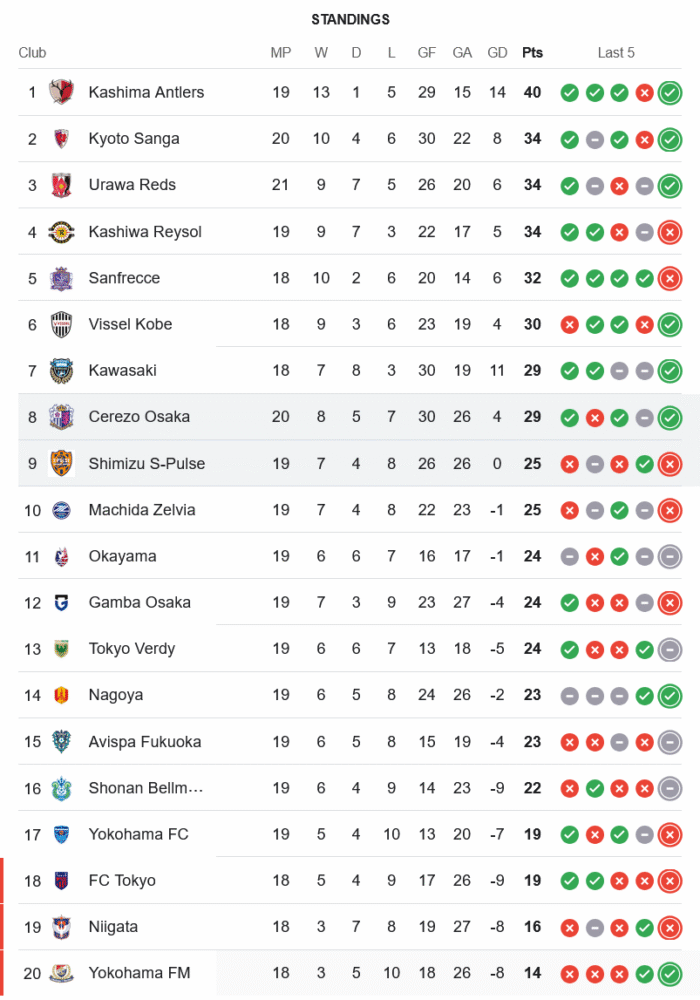
Task: Select the Niigata table row name
Action: click(113, 927)
